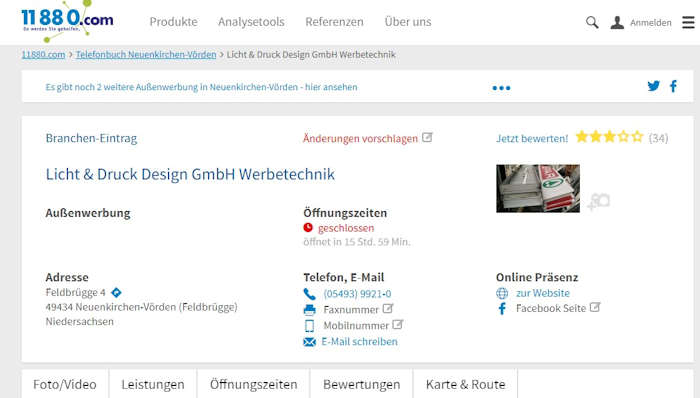Click edit icon next to Faxnummer
Viewport: 700px width, 398px height.
(x=388, y=308)
